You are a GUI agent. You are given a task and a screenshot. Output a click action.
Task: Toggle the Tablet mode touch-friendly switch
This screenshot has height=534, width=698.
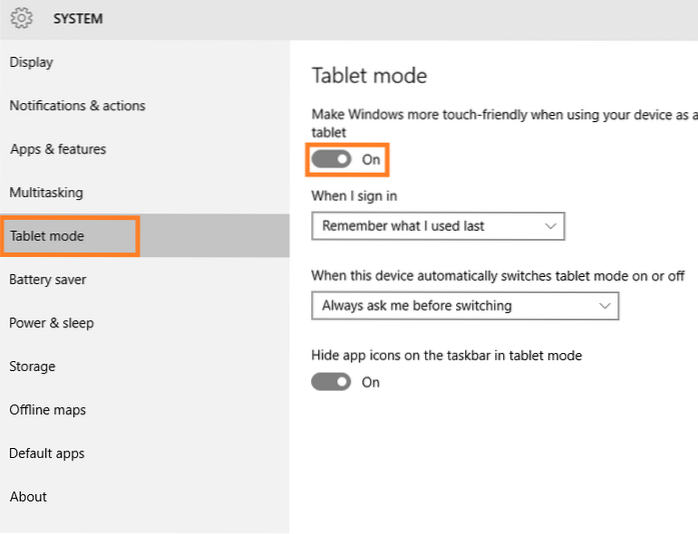coord(331,159)
